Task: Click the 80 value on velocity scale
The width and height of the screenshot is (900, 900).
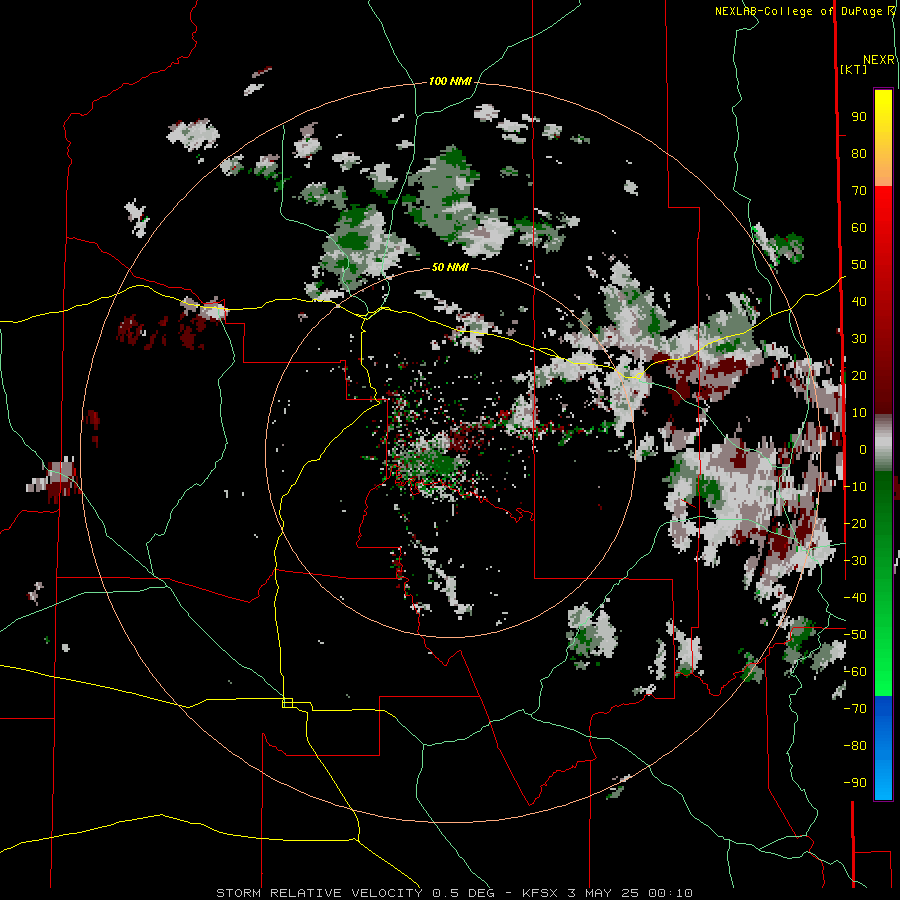Action: point(859,154)
